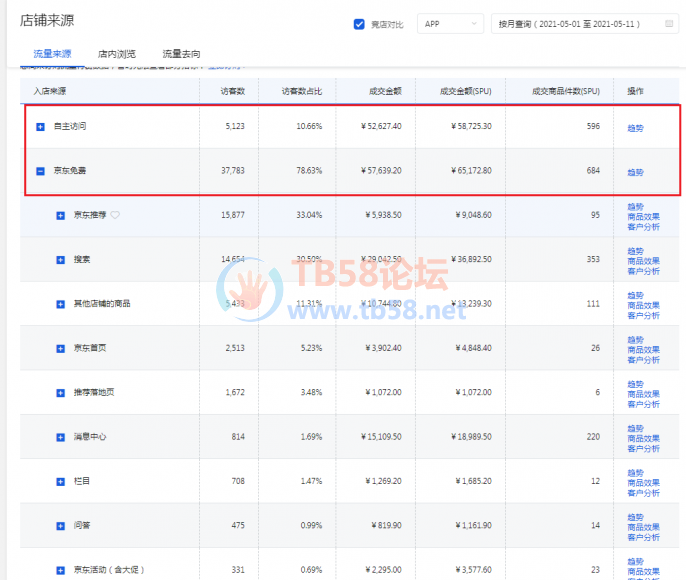Image resolution: width=686 pixels, height=580 pixels.
Task: Open 客户分析 for the 京东推荐 row
Action: 643,227
